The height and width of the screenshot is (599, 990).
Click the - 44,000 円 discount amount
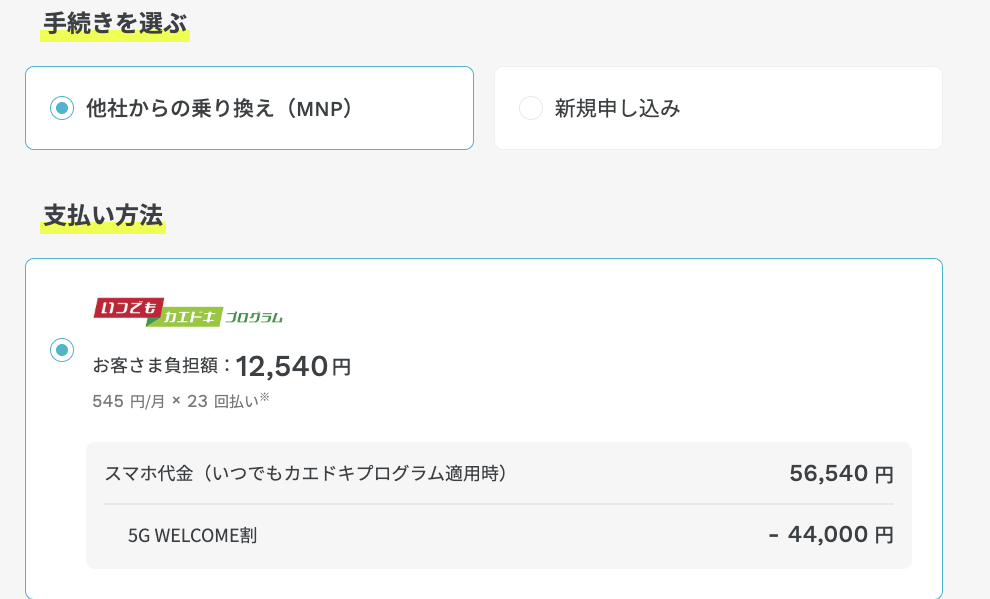(831, 535)
